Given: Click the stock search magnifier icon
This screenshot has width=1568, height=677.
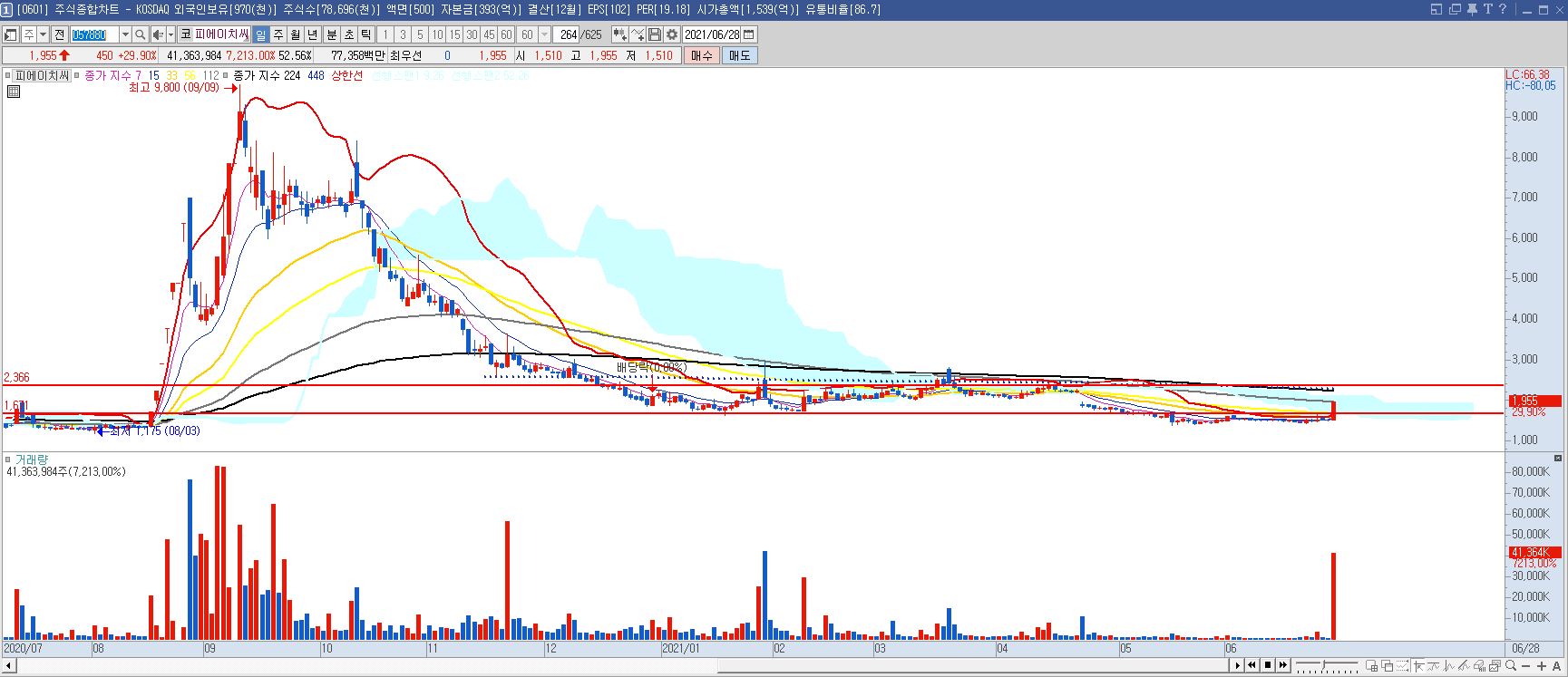Looking at the screenshot, I should tap(141, 34).
